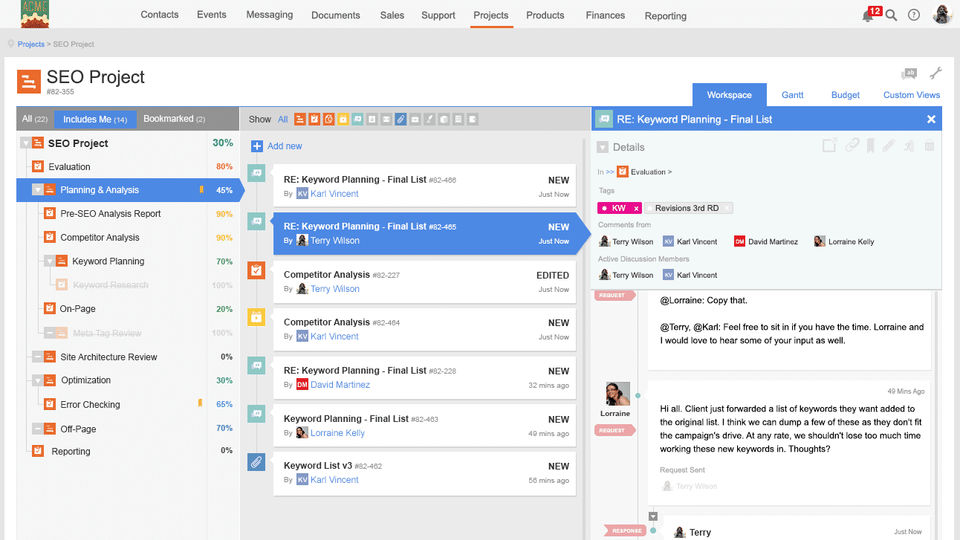Open the Custom Views tab
This screenshot has width=960, height=540.
(x=911, y=95)
